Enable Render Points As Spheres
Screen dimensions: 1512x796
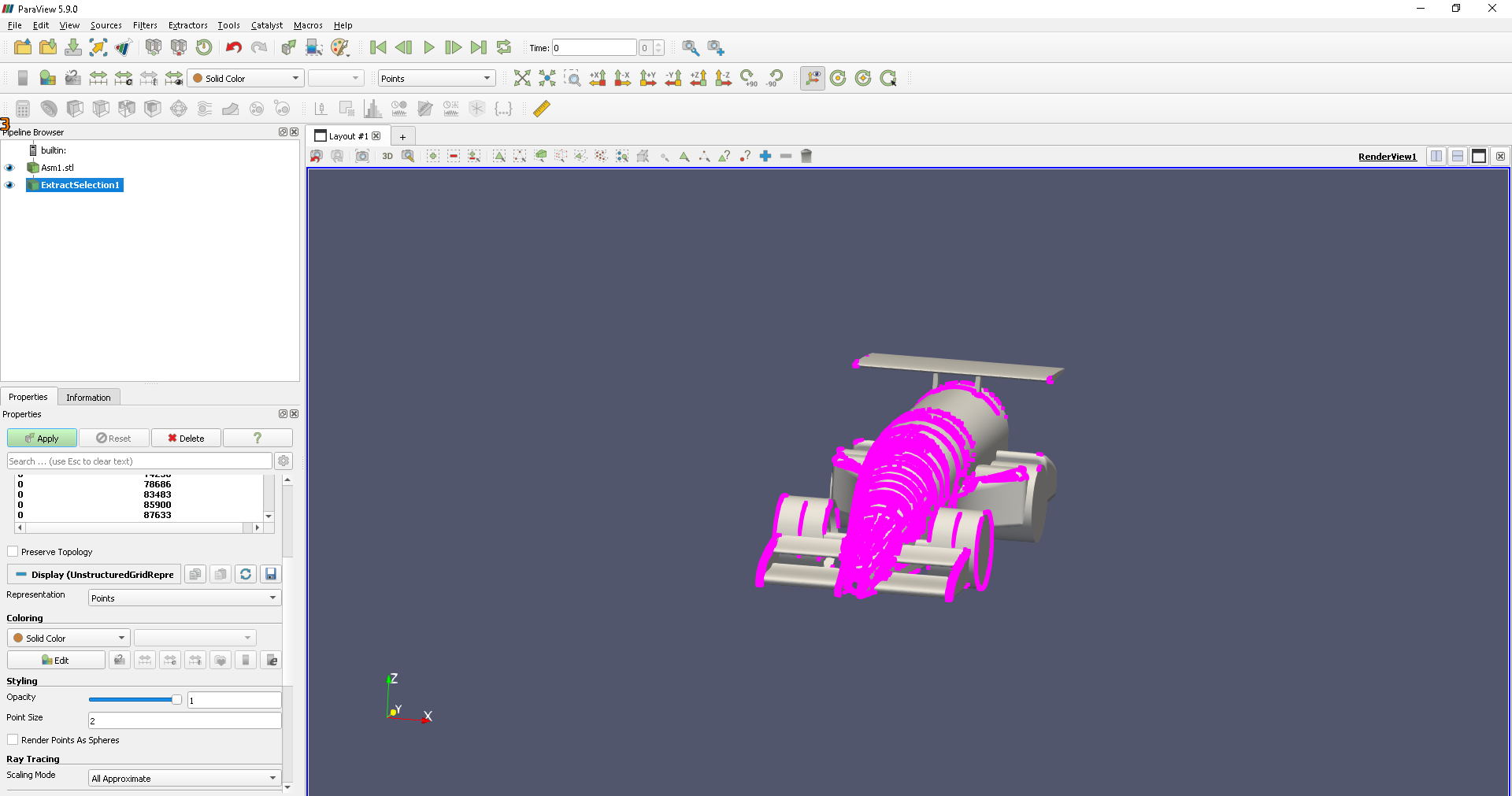13,740
